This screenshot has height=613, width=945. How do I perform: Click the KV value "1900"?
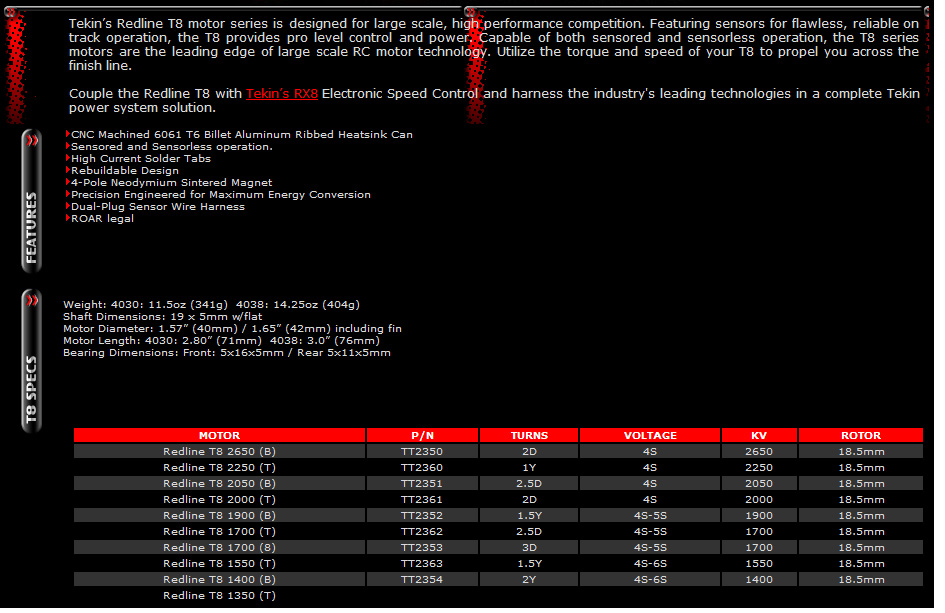[x=759, y=515]
